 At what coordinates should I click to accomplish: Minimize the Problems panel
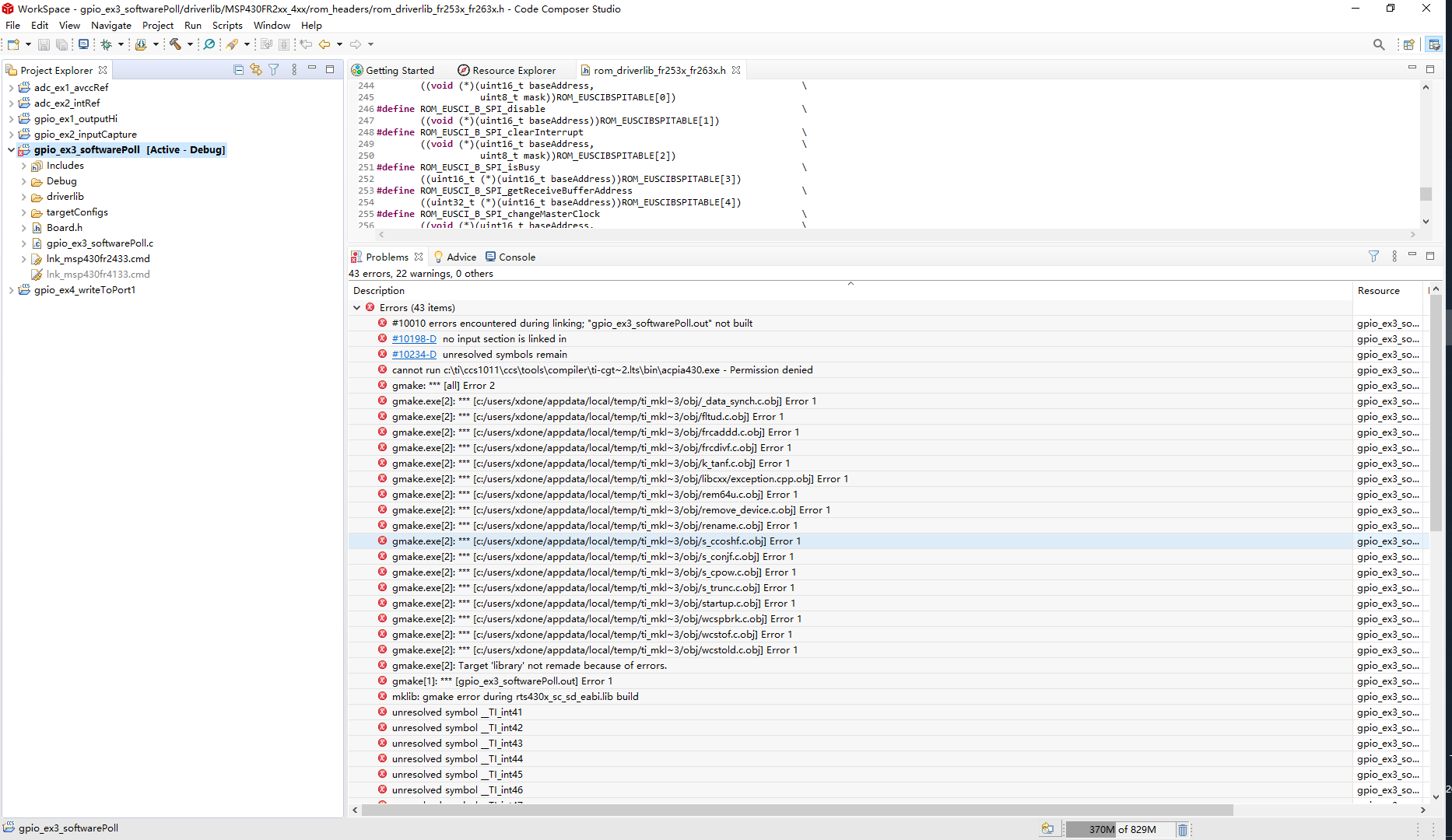click(x=1412, y=255)
